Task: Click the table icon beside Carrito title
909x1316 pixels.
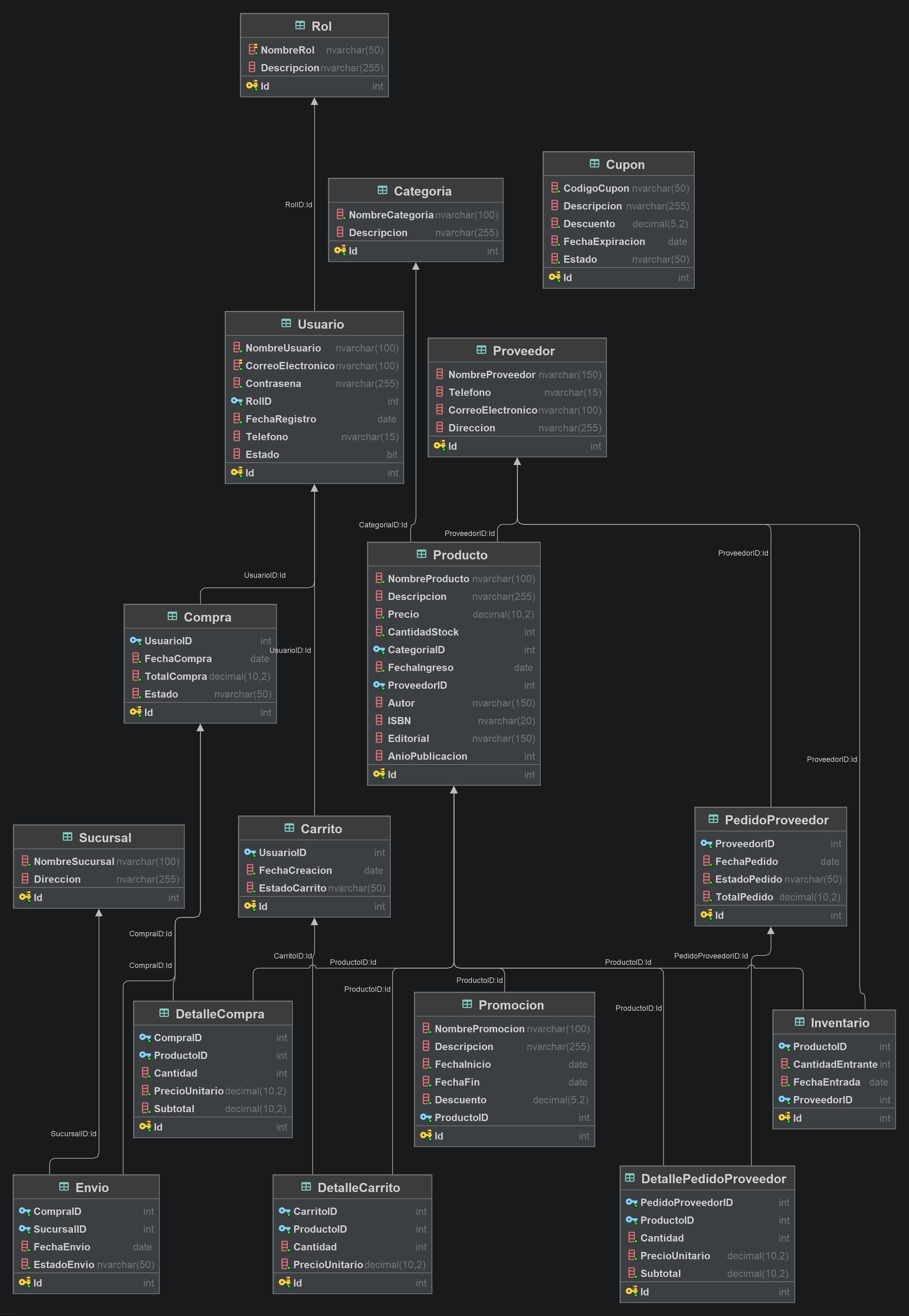Action: tap(289, 828)
